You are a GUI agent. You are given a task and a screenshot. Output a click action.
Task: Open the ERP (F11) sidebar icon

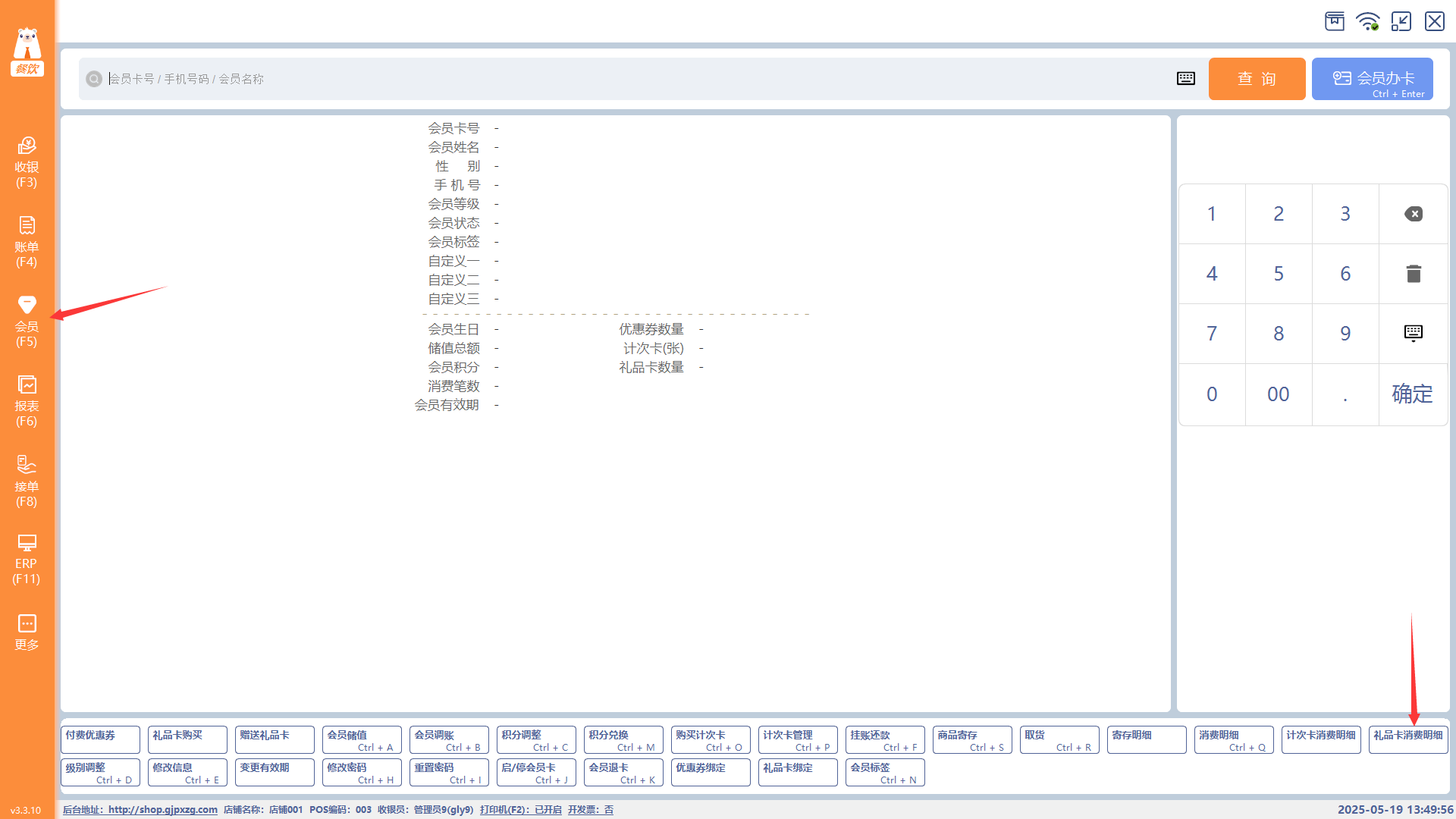[27, 560]
